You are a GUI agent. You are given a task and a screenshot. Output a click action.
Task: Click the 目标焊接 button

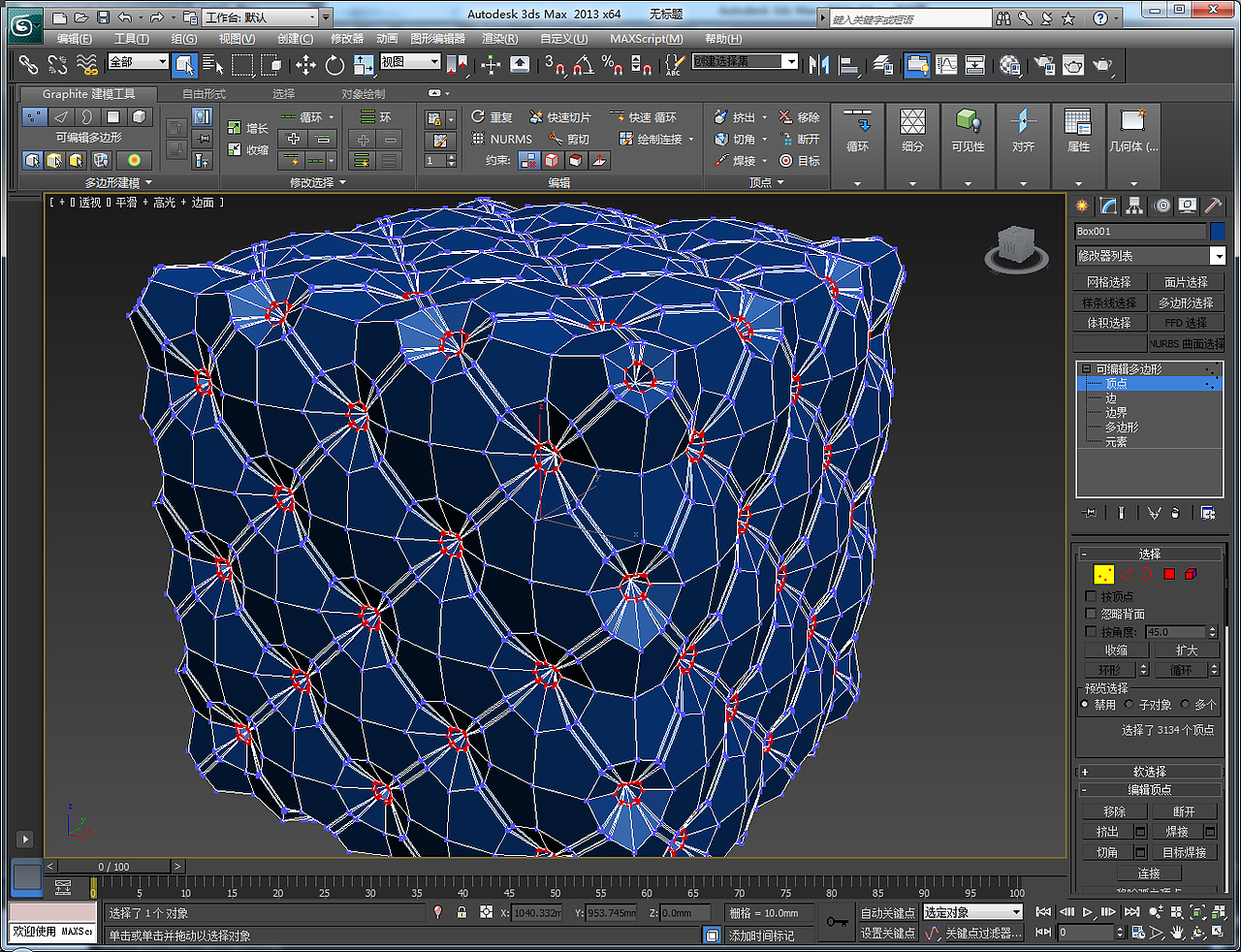coord(1184,852)
